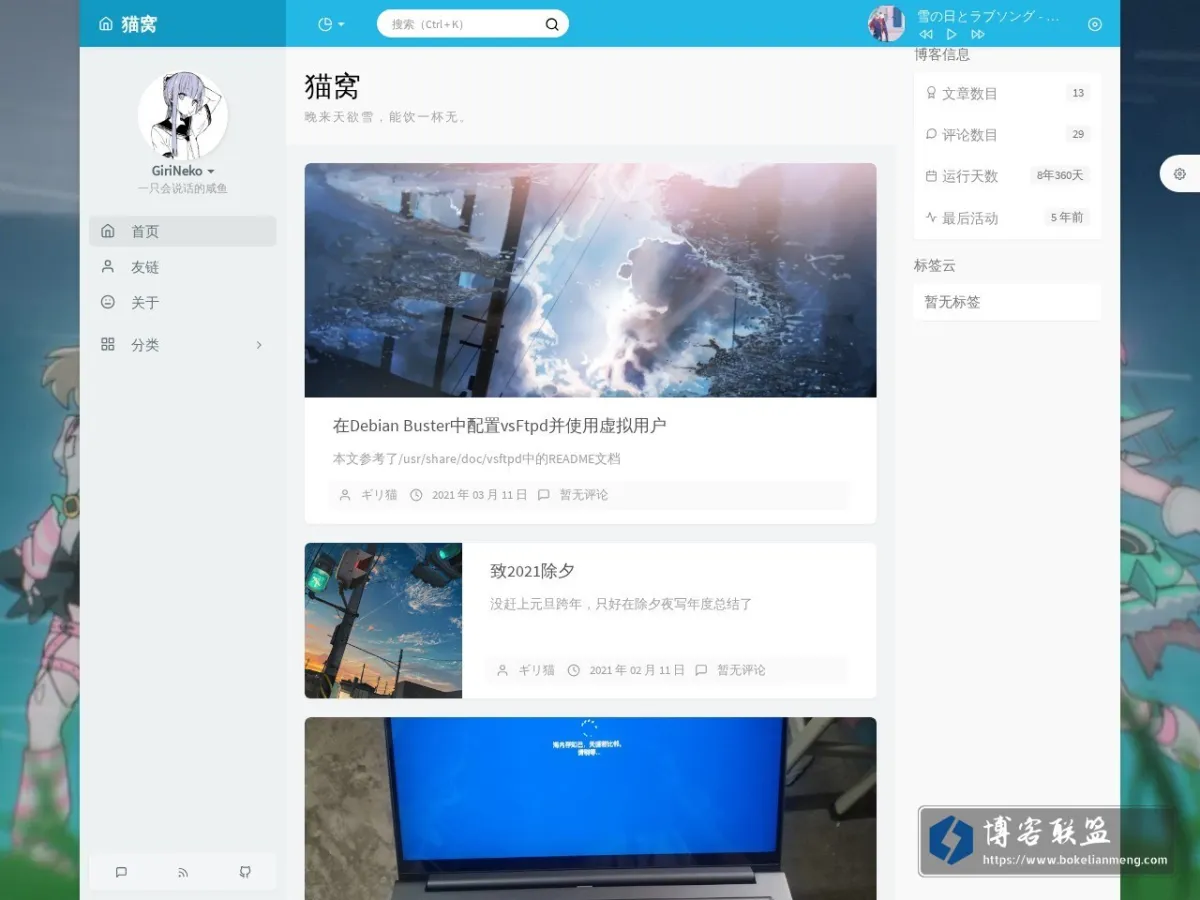This screenshot has height=900, width=1200.
Task: Open the GitHub icon in sidebar footer
Action: pos(245,872)
